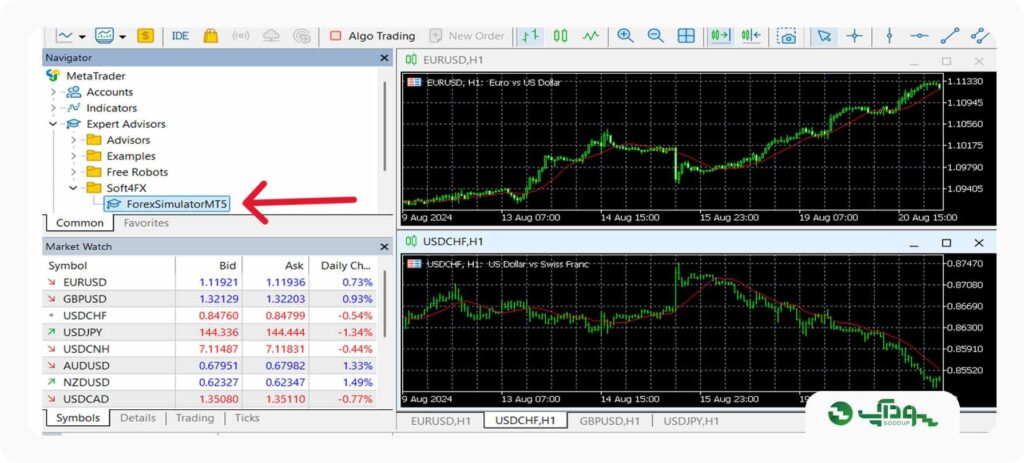Select the AUDUSD symbol row
Screen dimensions: 1024x463
210,366
